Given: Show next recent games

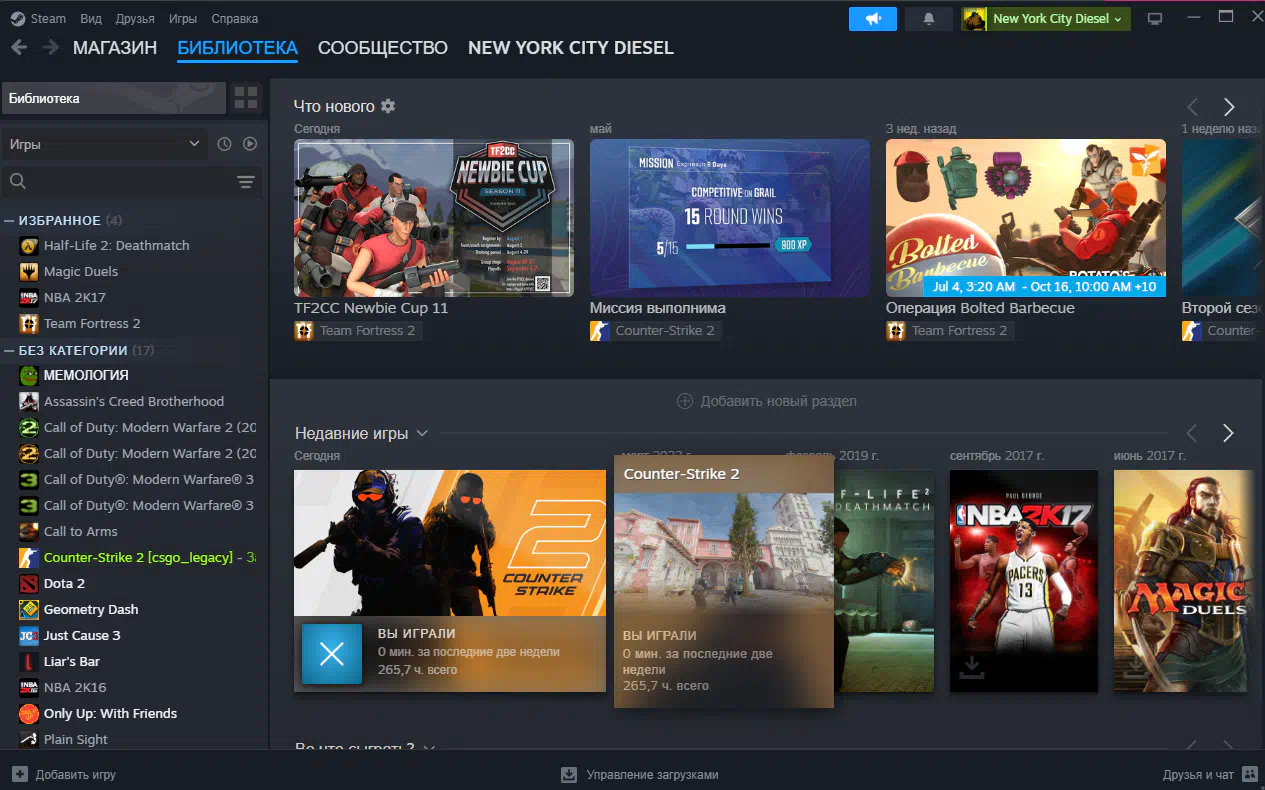Looking at the screenshot, I should pos(1229,433).
